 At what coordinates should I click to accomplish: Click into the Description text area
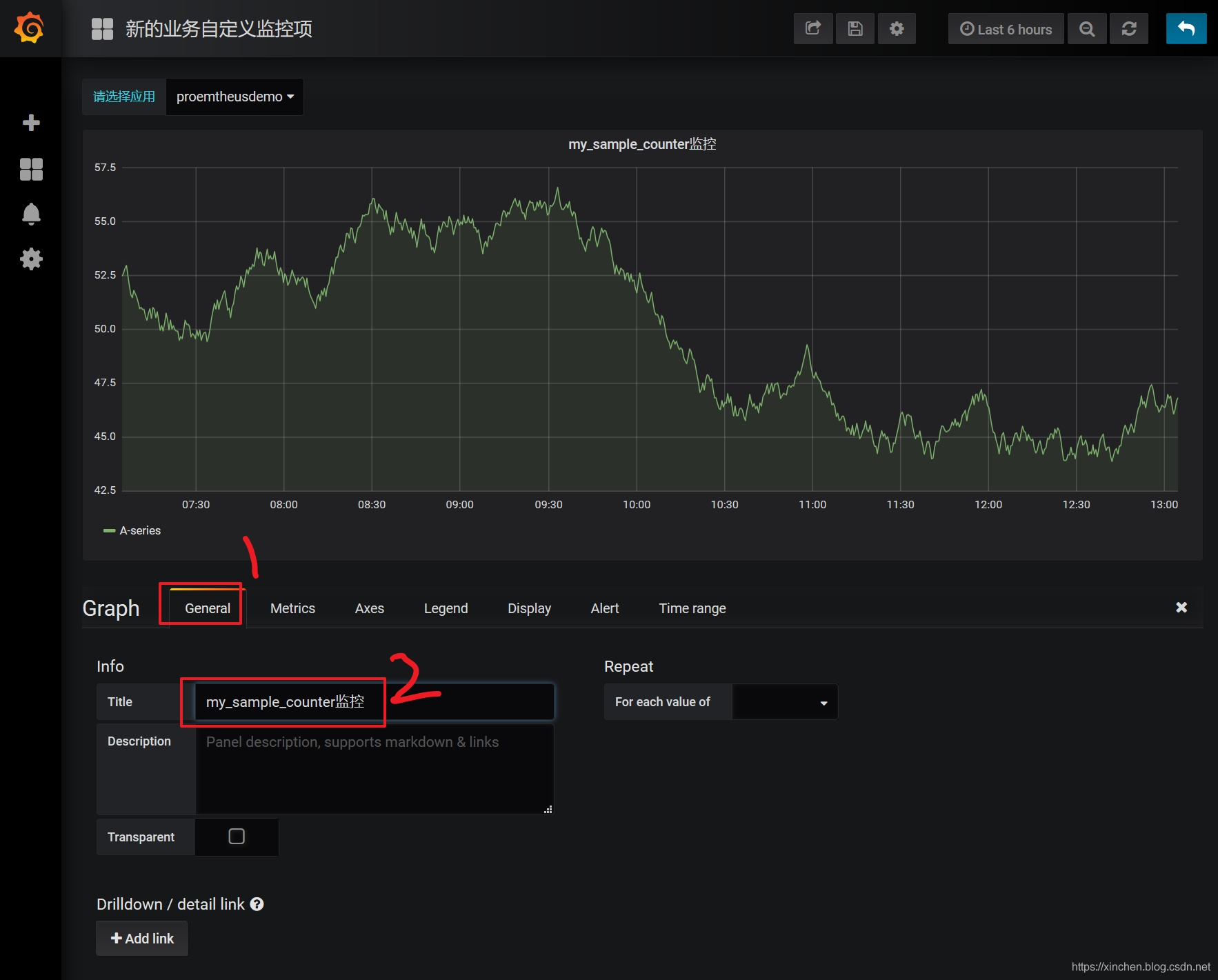(x=375, y=769)
